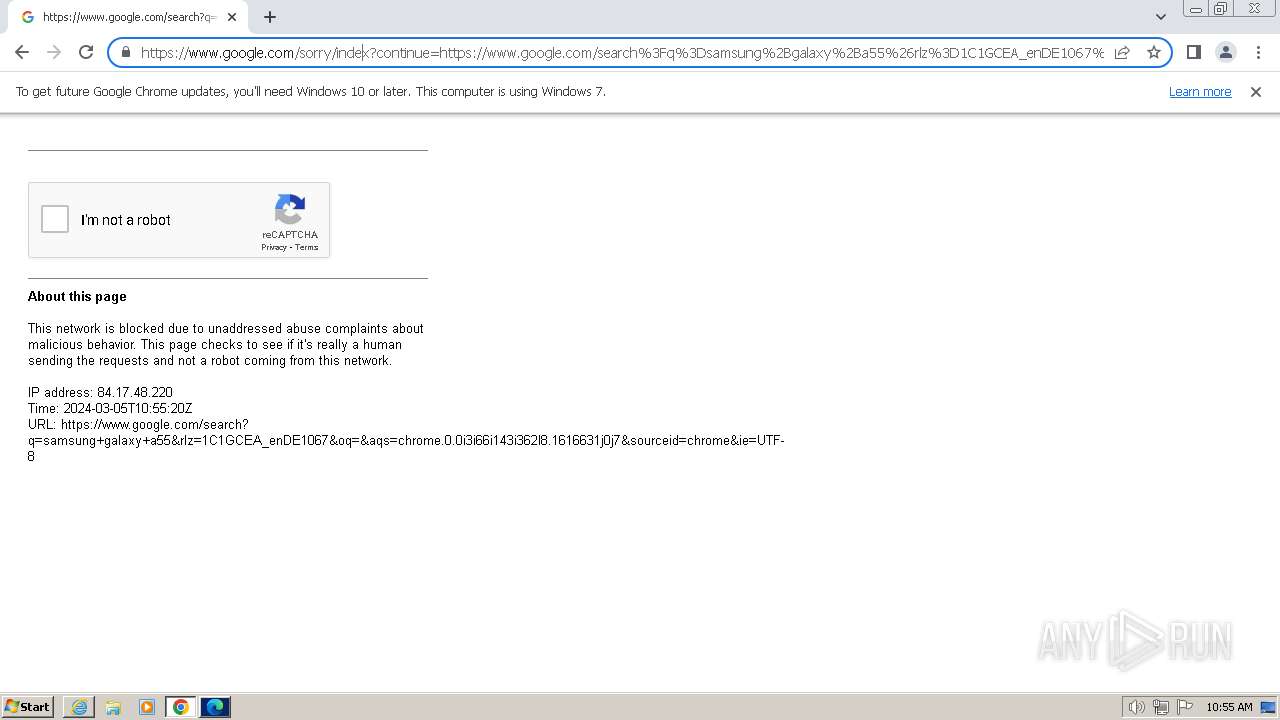
Task: Close the Chrome window
Action: click(x=1254, y=9)
